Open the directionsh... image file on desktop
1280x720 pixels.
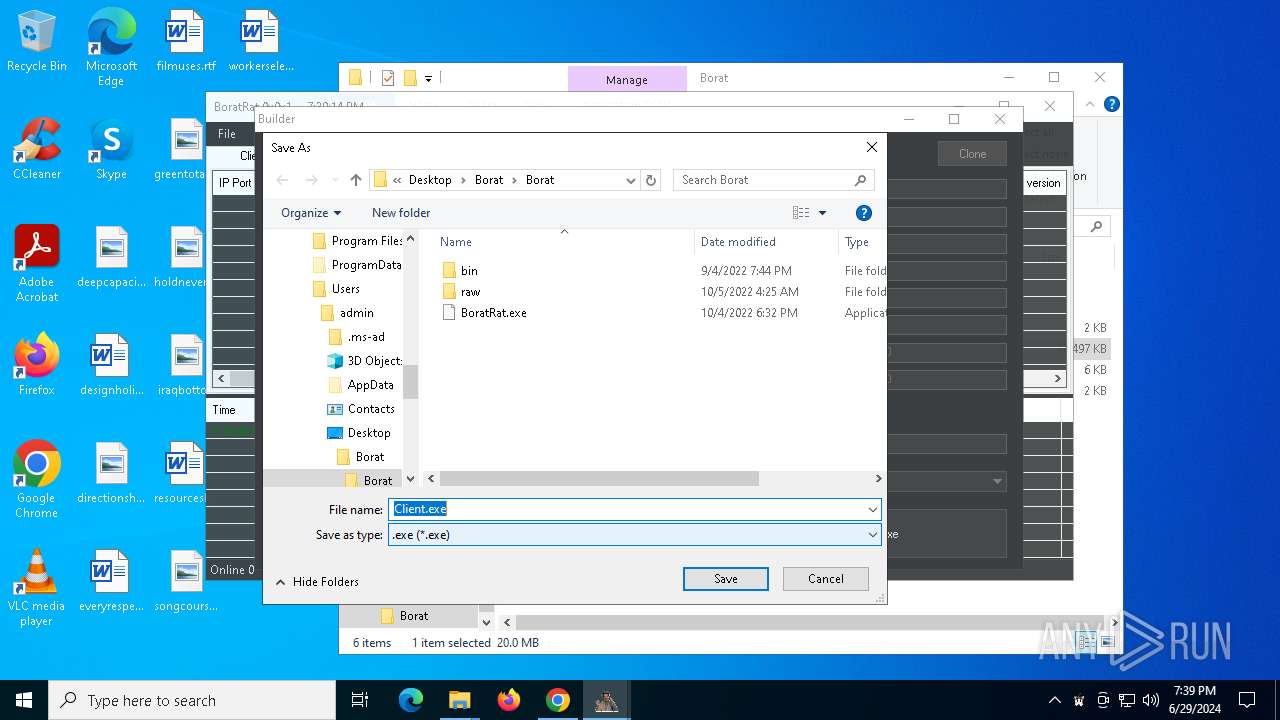(111, 473)
